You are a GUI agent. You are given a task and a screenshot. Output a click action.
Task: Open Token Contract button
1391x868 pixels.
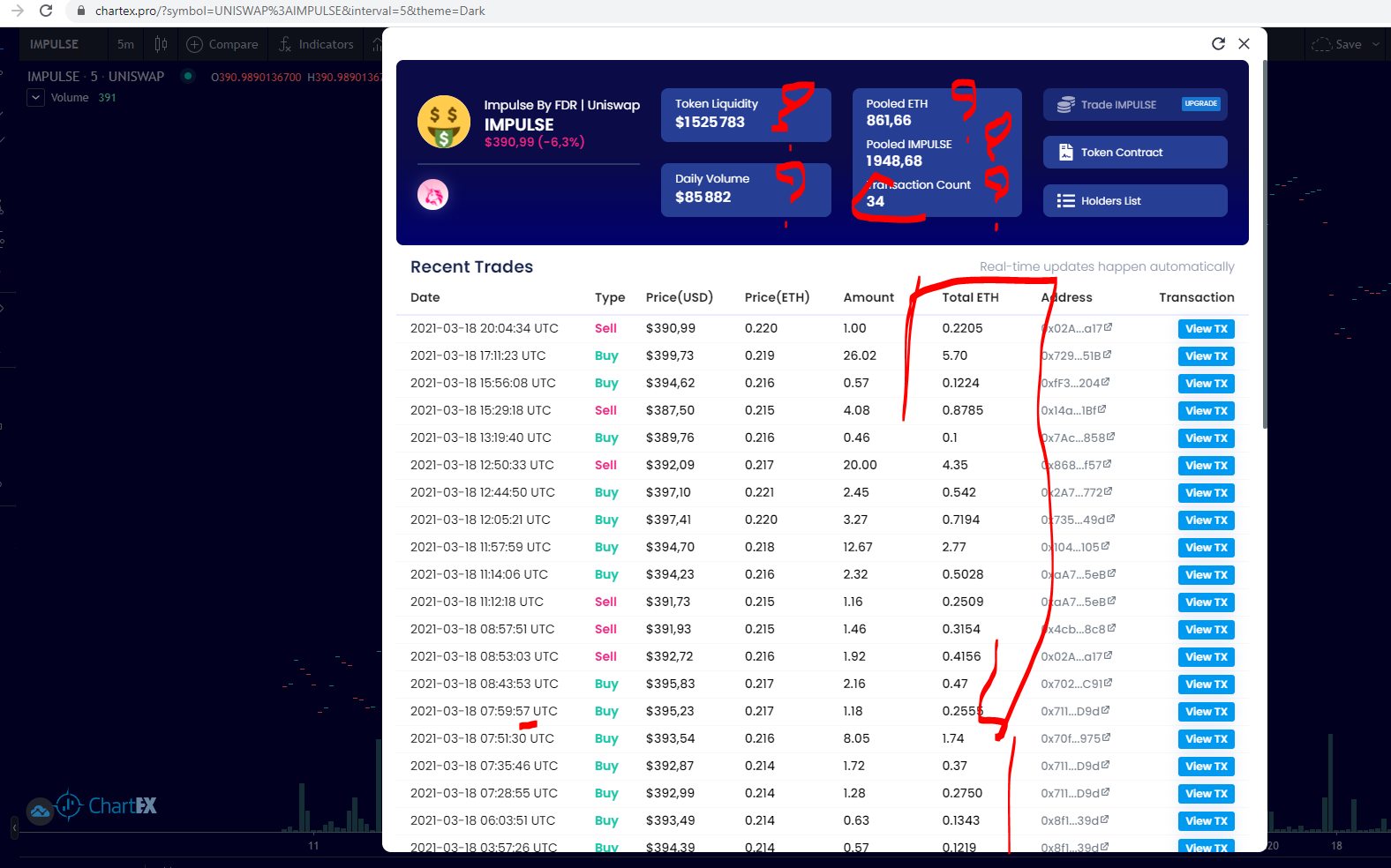1135,152
